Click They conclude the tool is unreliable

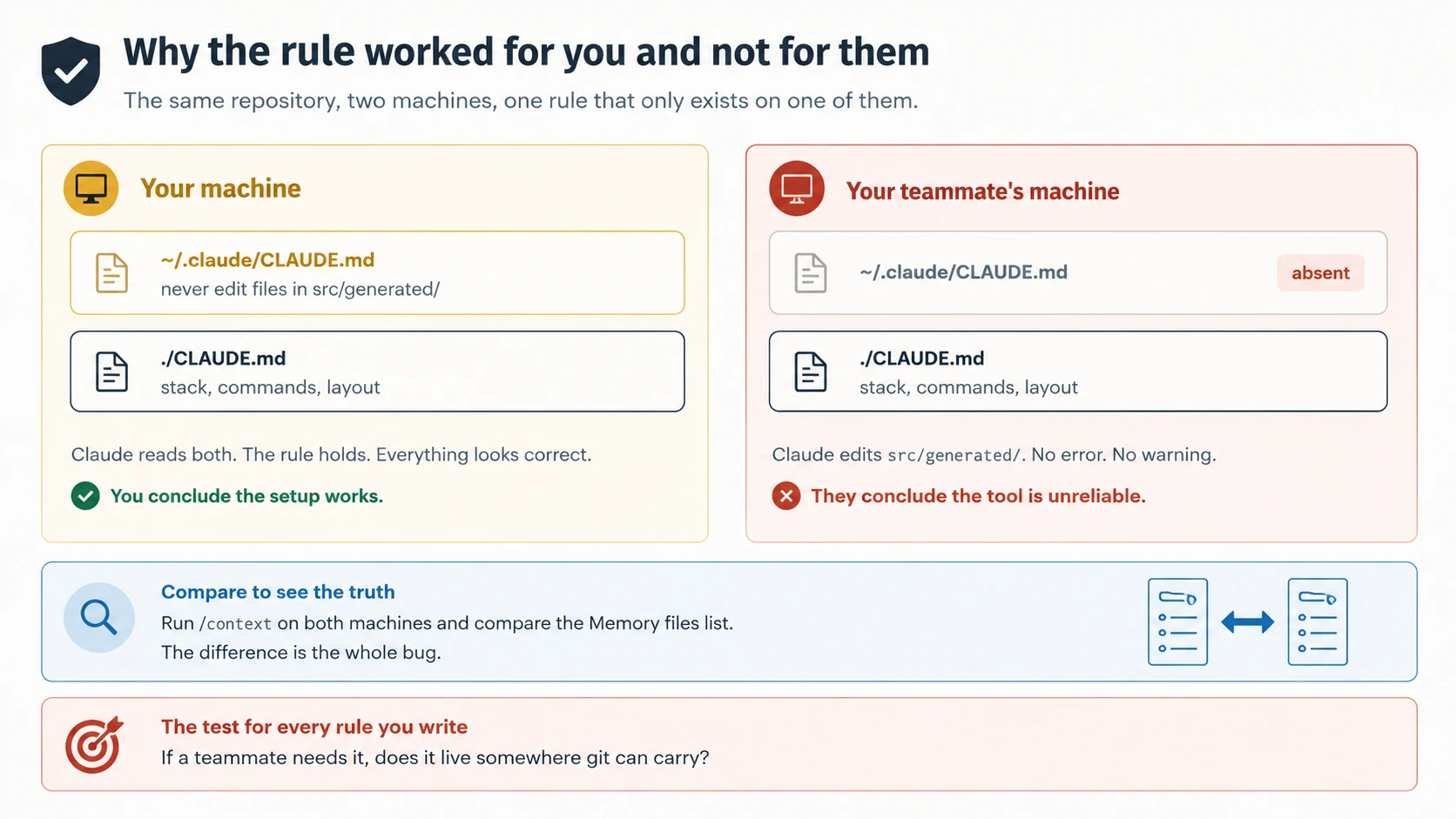[x=978, y=496]
